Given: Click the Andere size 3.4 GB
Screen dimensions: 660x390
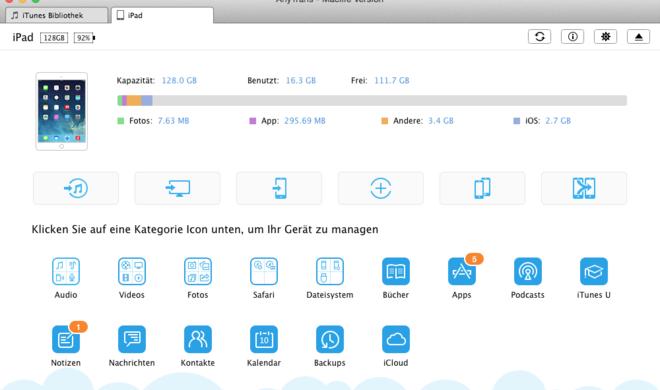Looking at the screenshot, I should pos(441,121).
